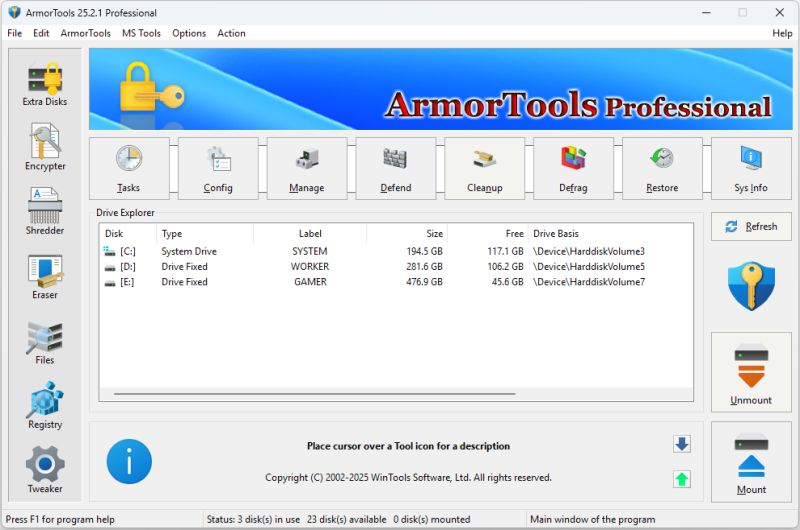Open the Tweaker gear tool
Viewport: 800px width, 530px height.
(x=44, y=470)
